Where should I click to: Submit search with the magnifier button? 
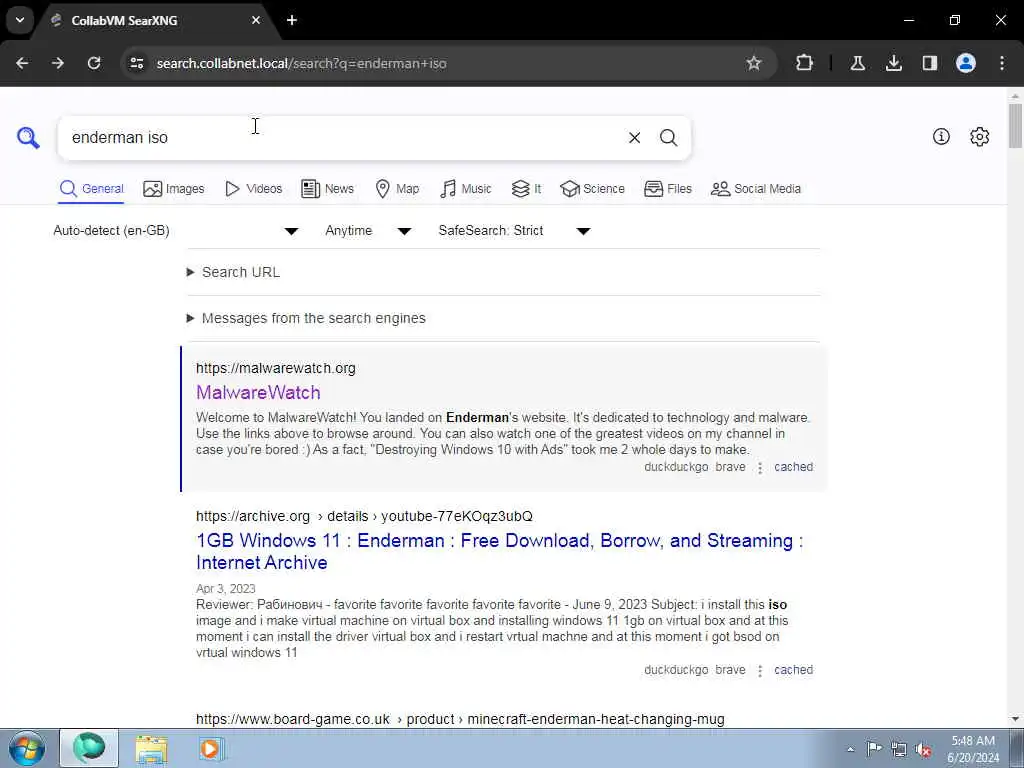click(x=668, y=138)
